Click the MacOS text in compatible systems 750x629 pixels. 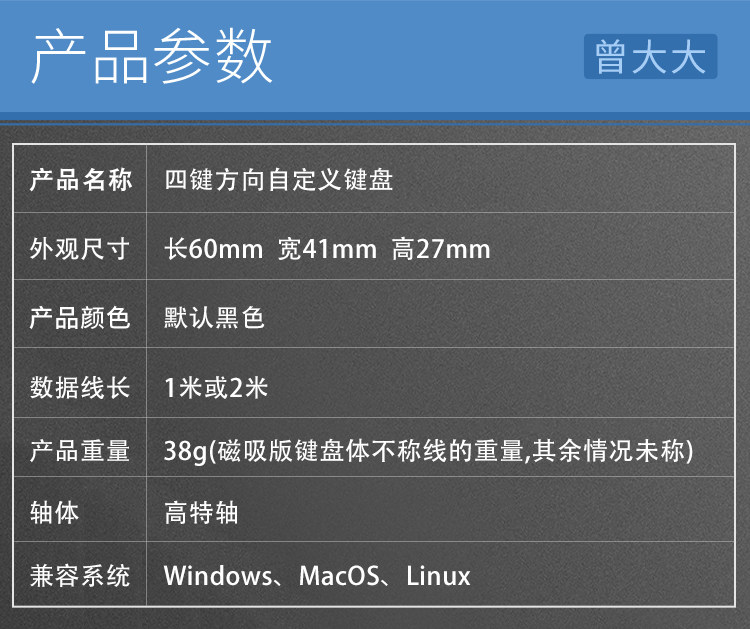339,575
